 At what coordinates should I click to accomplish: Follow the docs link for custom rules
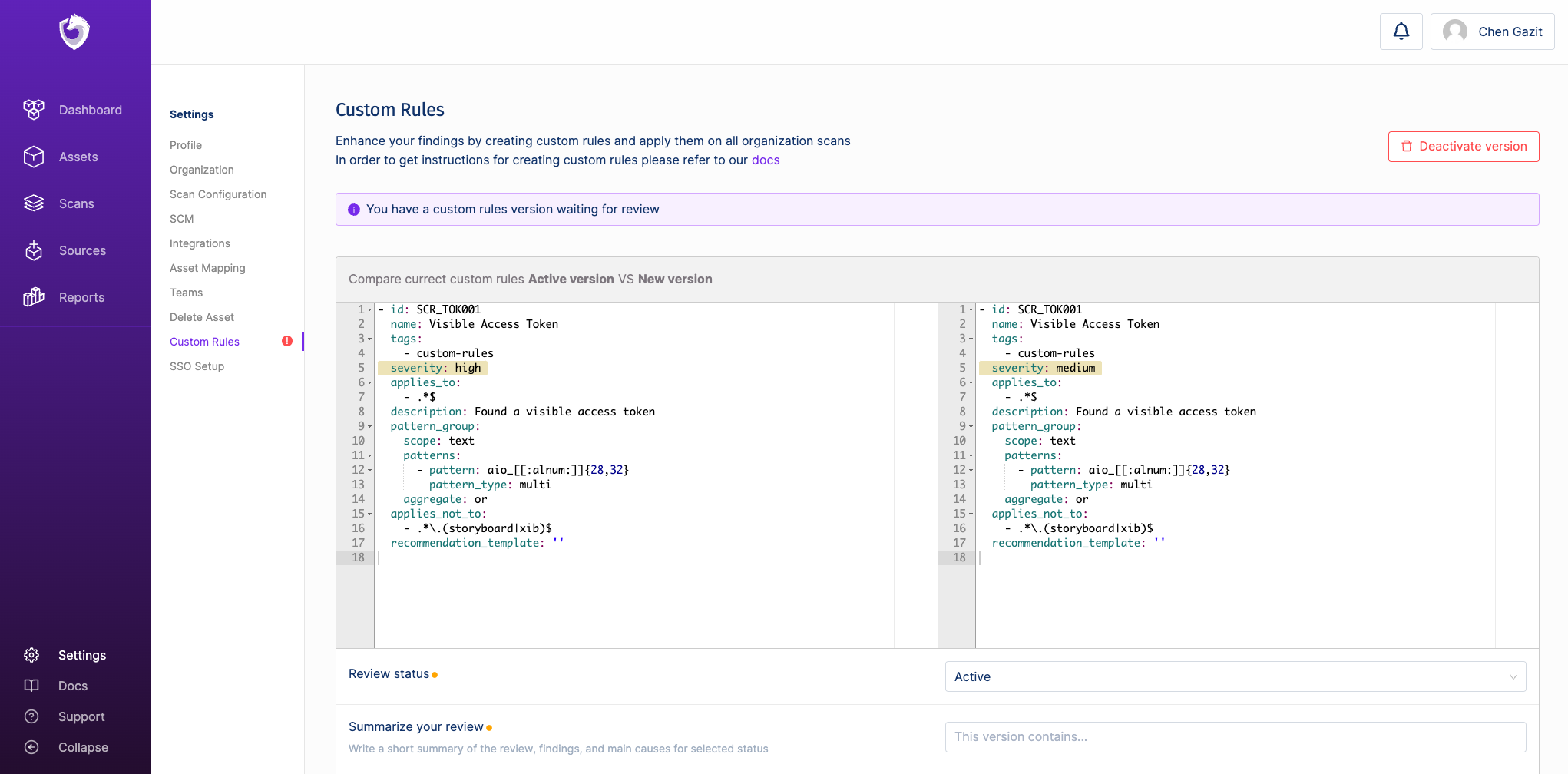[x=766, y=160]
